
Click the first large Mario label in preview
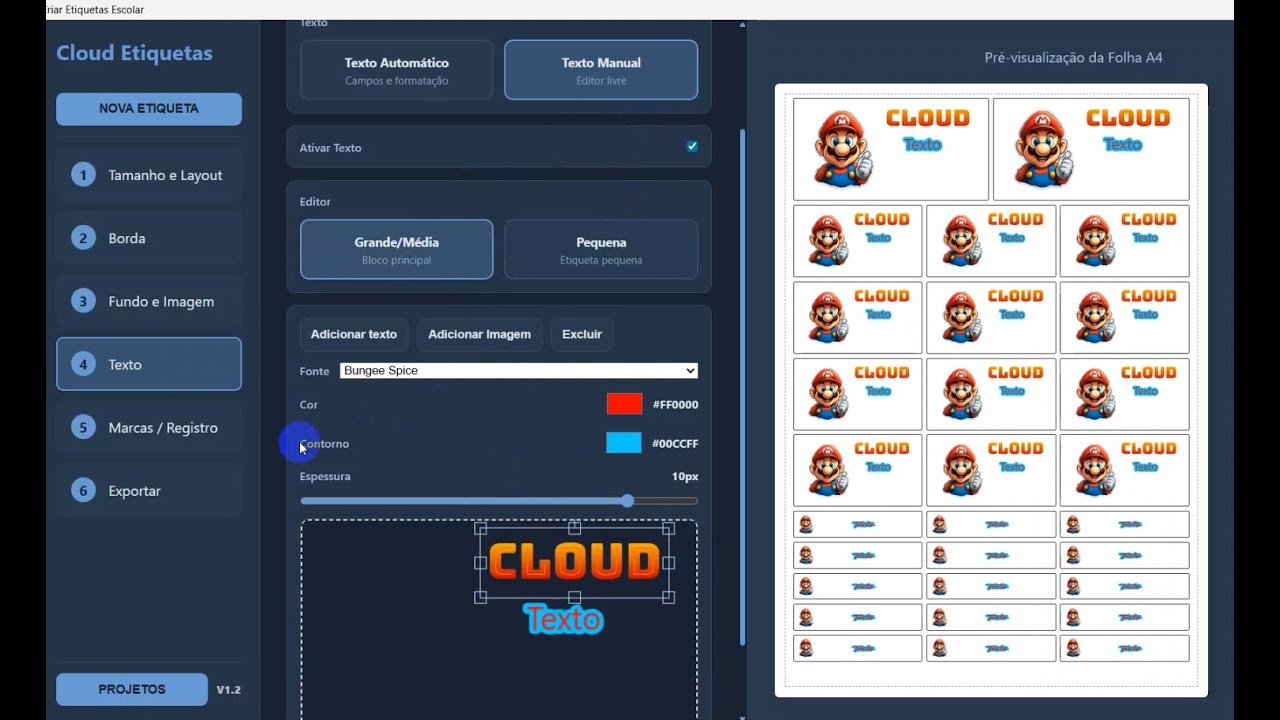(x=891, y=149)
